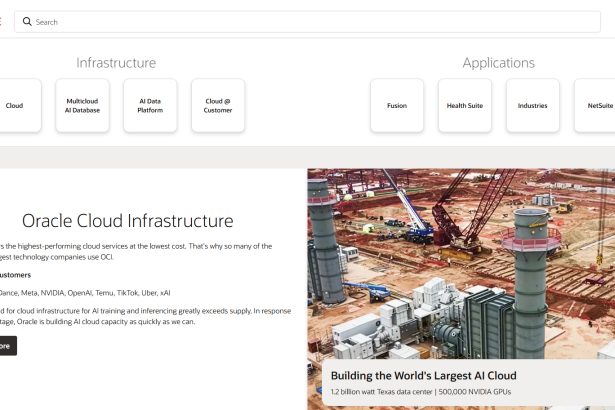Open the Fusion applications card
Screen dimensions: 615x410
(397, 105)
